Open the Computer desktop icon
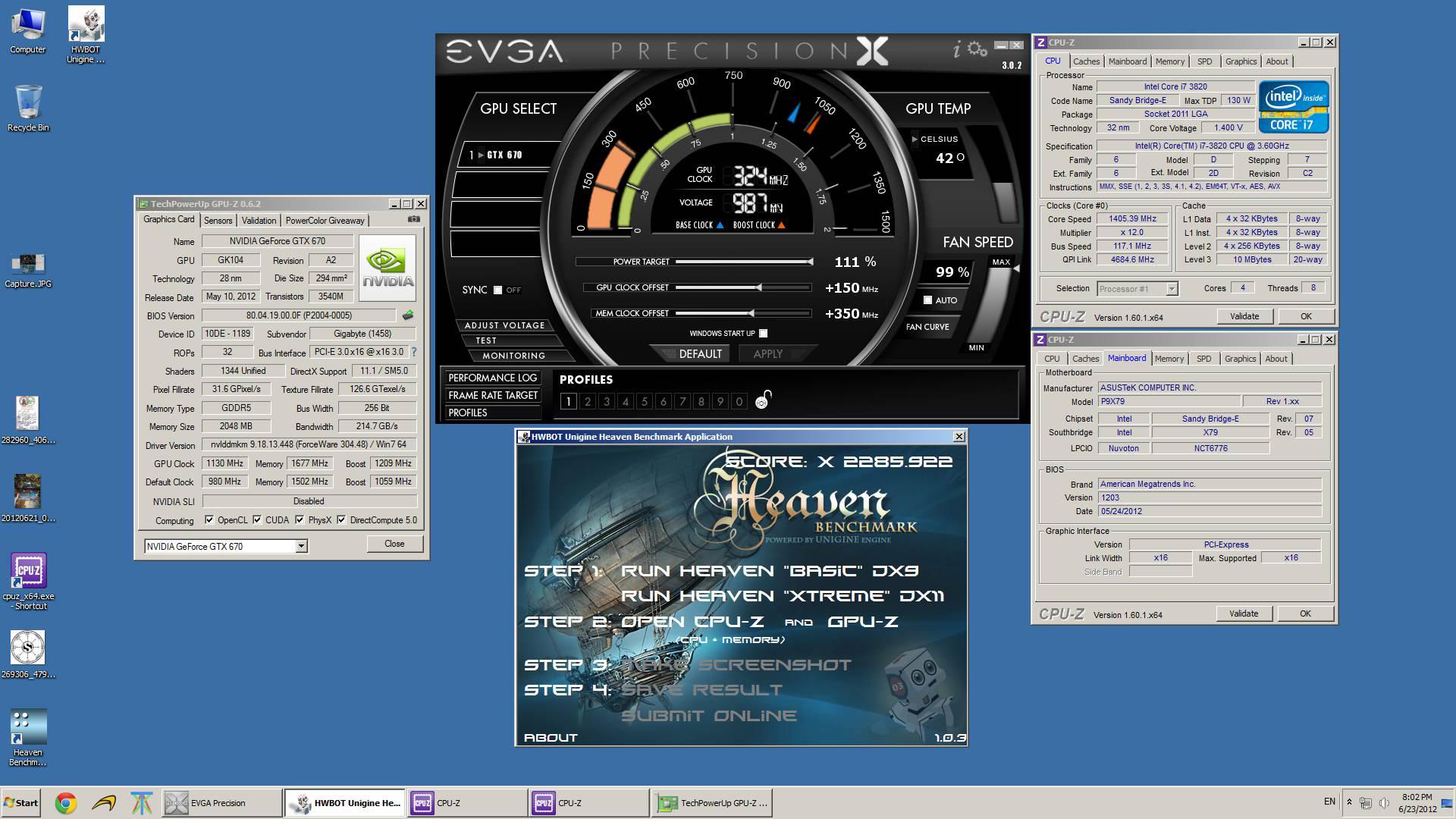This screenshot has width=1456, height=819. click(27, 30)
